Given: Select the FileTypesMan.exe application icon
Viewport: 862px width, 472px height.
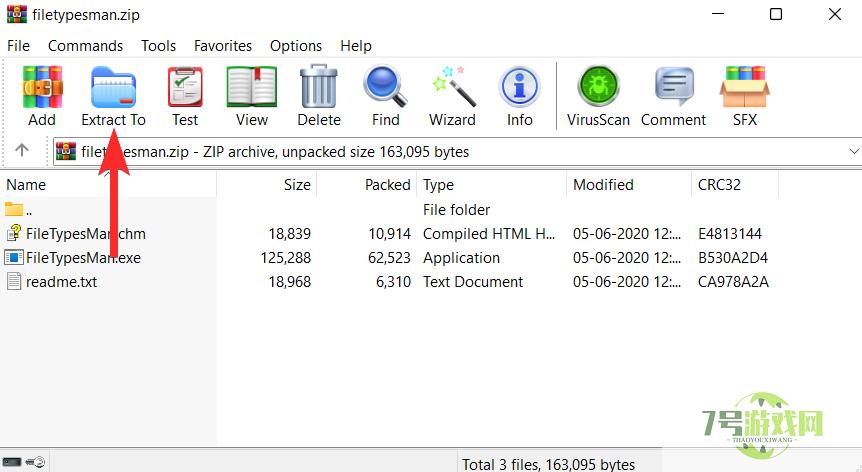Looking at the screenshot, I should point(14,258).
